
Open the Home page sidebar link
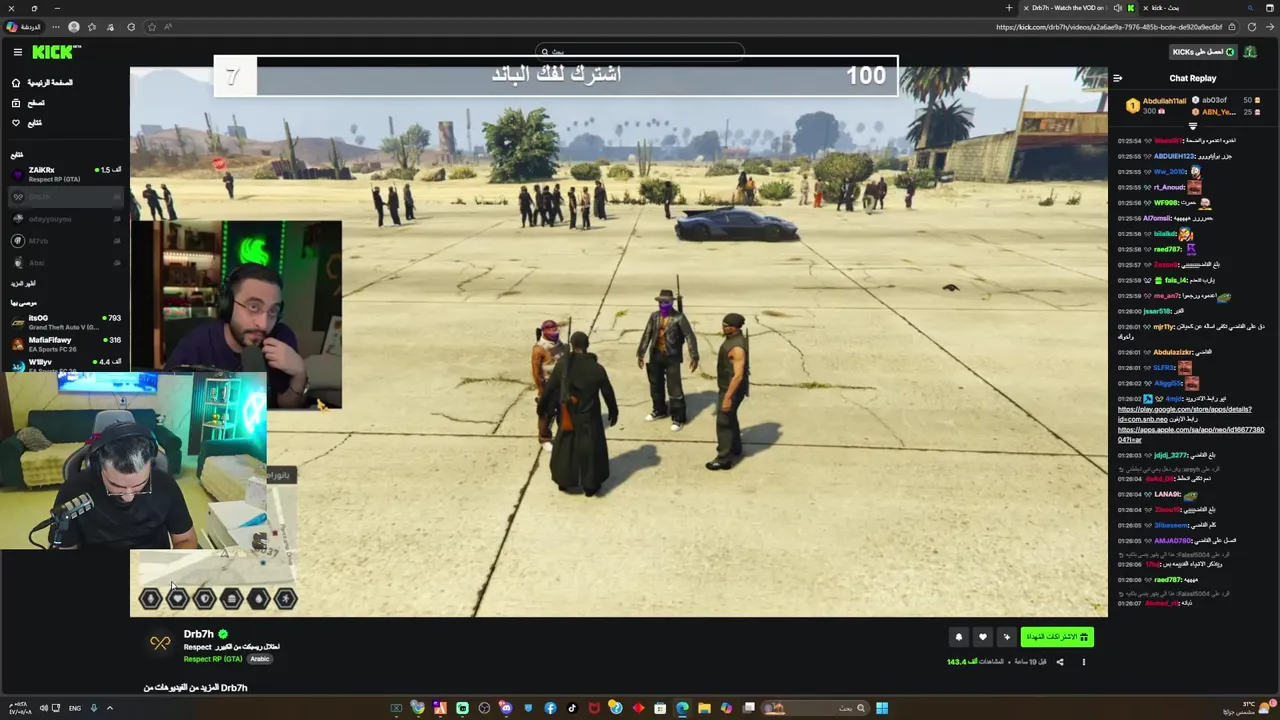tap(41, 83)
